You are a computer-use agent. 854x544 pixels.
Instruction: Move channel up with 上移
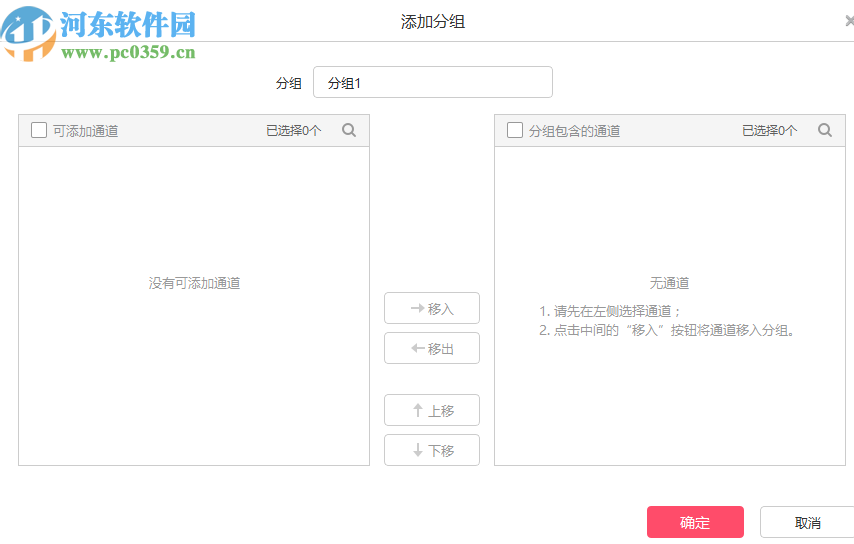[432, 410]
